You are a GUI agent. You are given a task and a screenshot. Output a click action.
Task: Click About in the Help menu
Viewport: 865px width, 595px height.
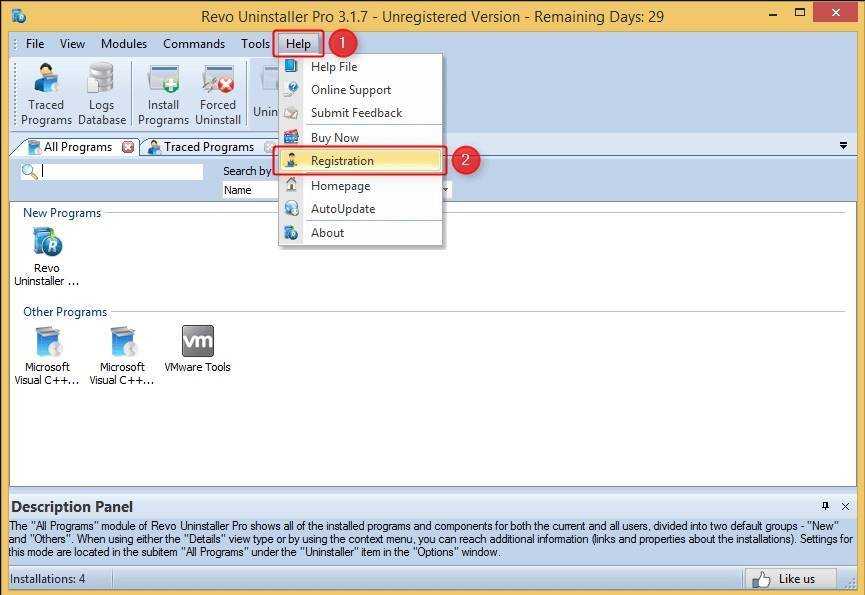327,233
